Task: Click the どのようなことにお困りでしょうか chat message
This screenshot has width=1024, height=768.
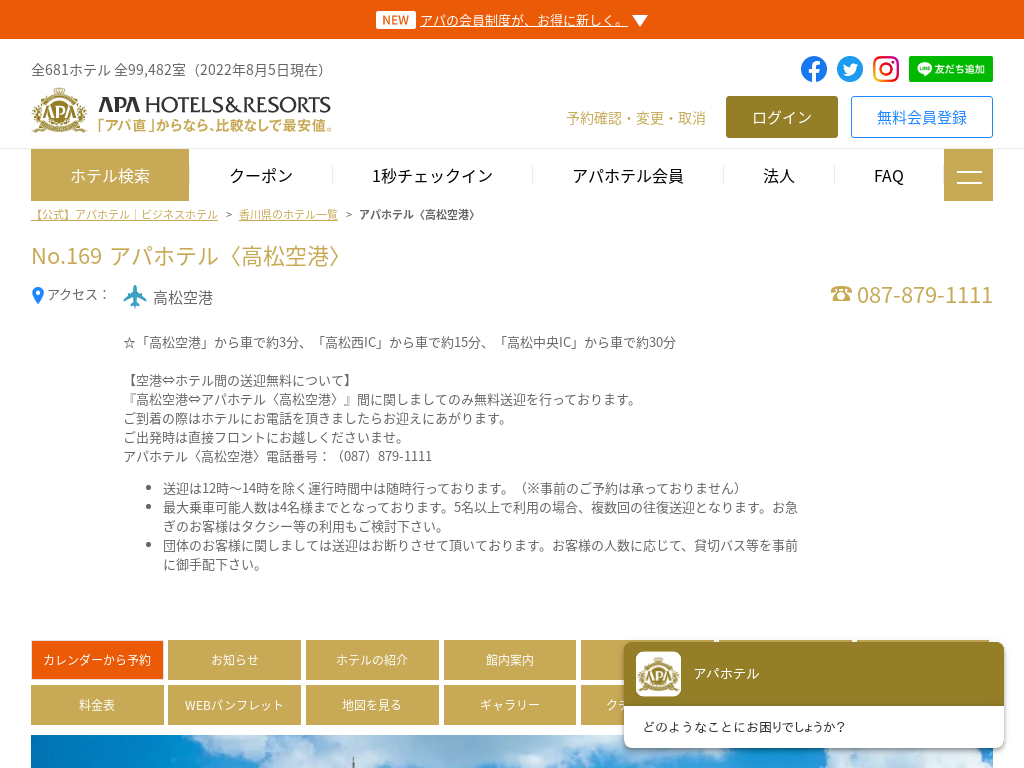Action: coord(744,727)
